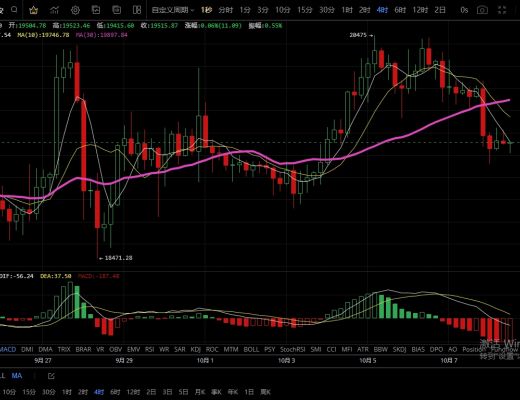Viewport: 520px width, 400px height.
Task: Select the 1秒 timeframe
Action: pyautogui.click(x=206, y=10)
